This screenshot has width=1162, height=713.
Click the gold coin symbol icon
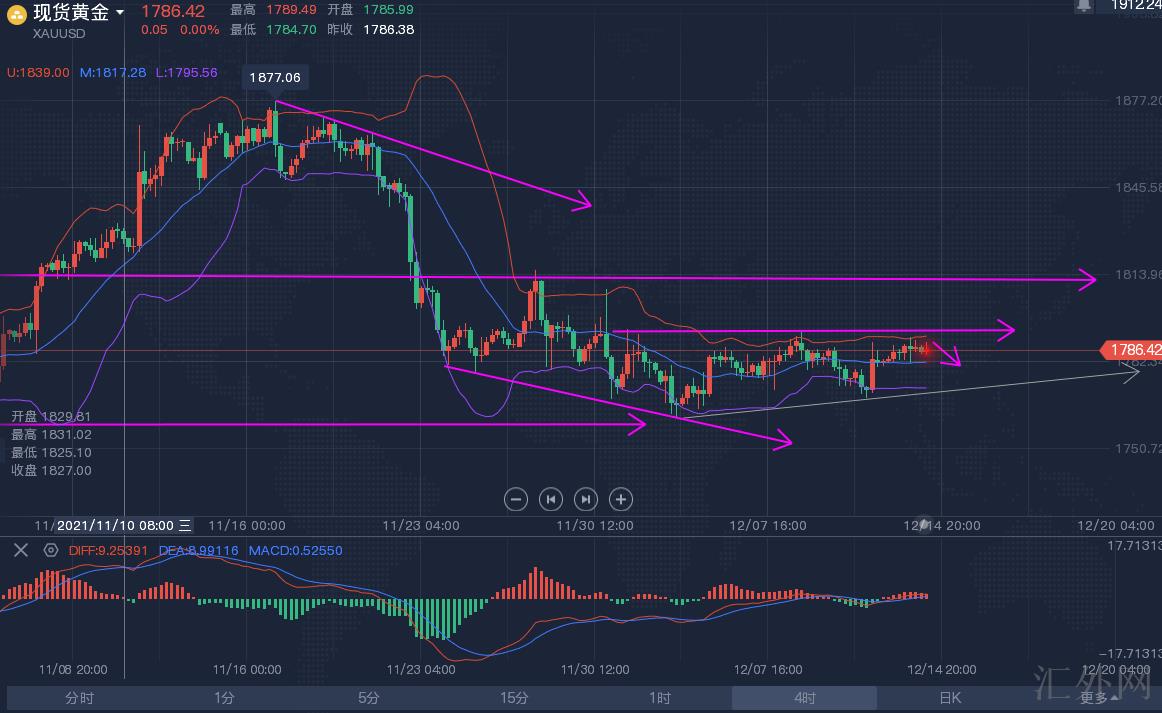pos(17,14)
